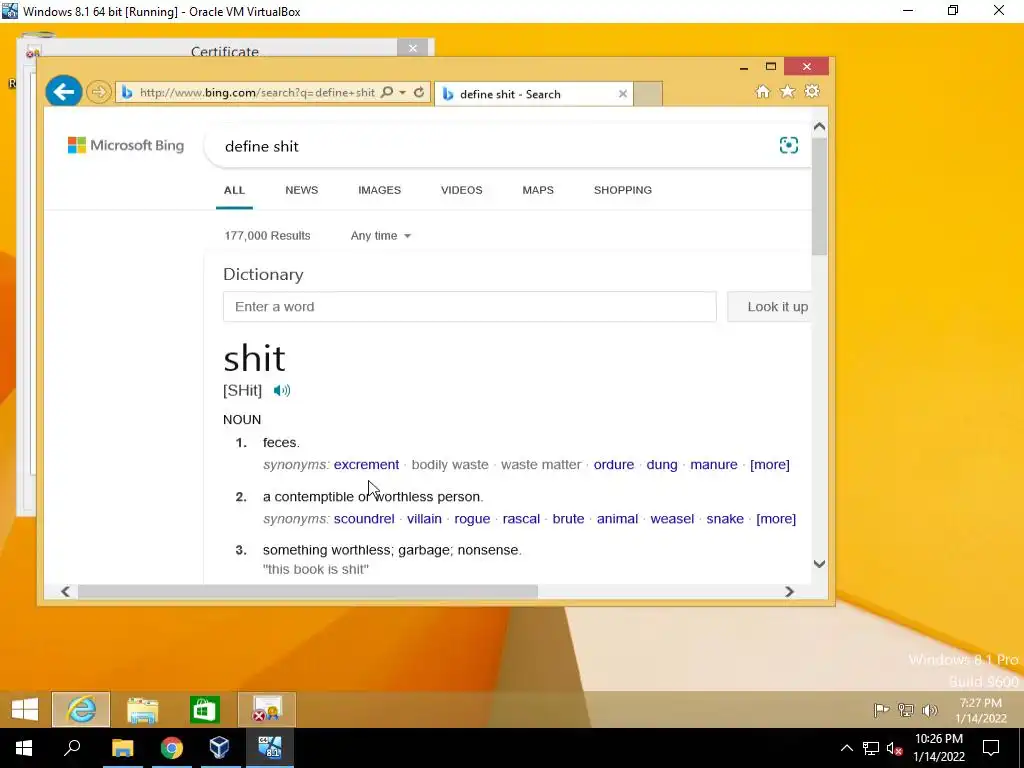Go back with the IE back arrow

pyautogui.click(x=63, y=91)
